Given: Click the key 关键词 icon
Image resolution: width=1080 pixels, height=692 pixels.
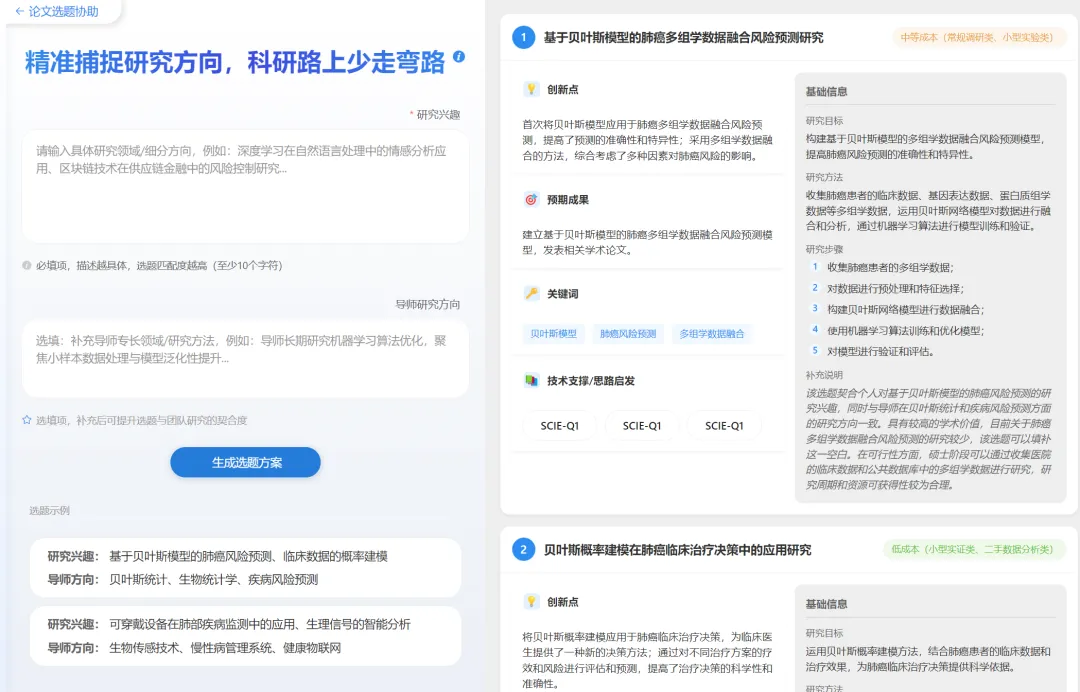Looking at the screenshot, I should [531, 293].
